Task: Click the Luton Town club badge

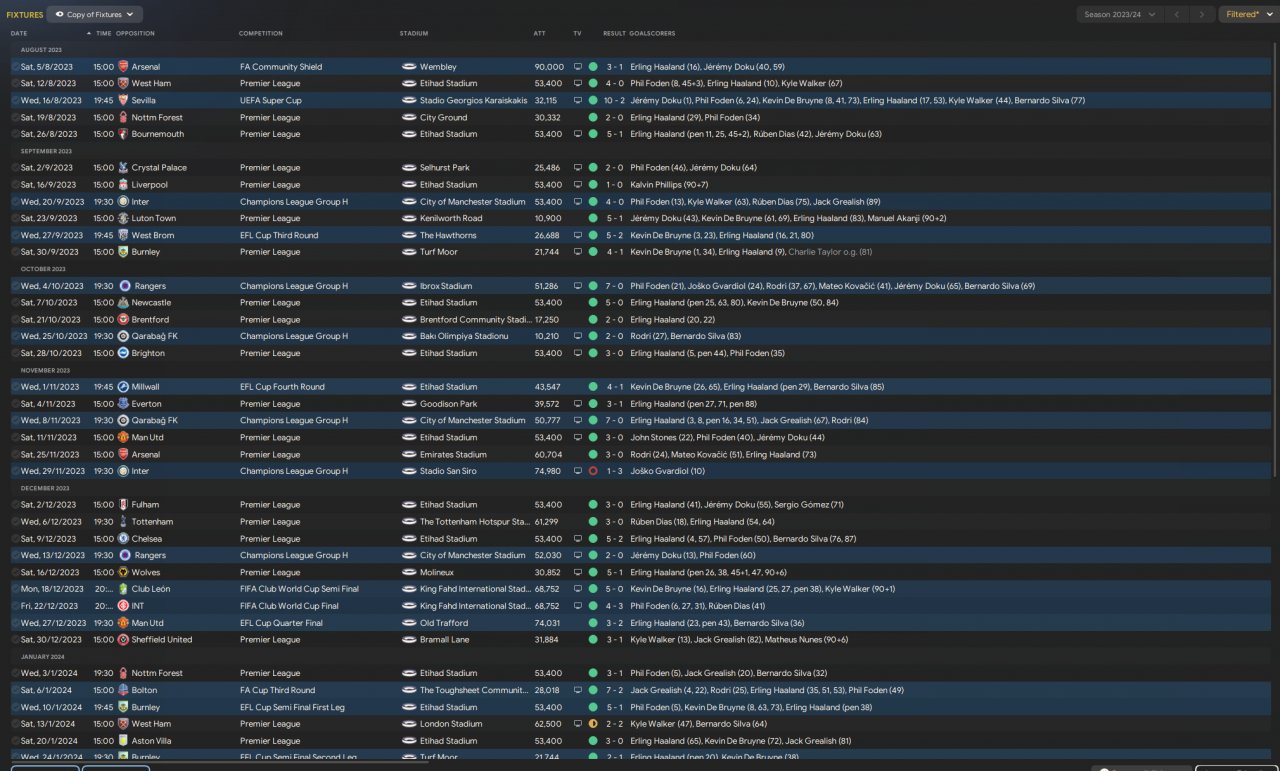Action: (123, 218)
